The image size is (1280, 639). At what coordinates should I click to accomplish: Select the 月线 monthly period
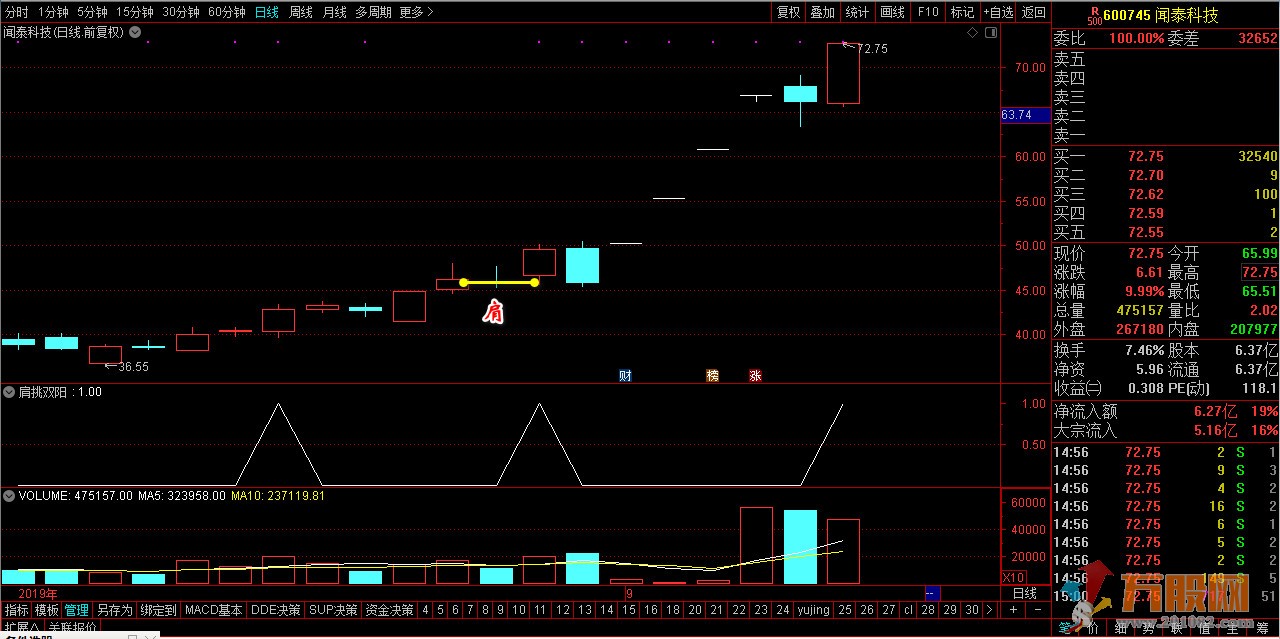pyautogui.click(x=335, y=12)
